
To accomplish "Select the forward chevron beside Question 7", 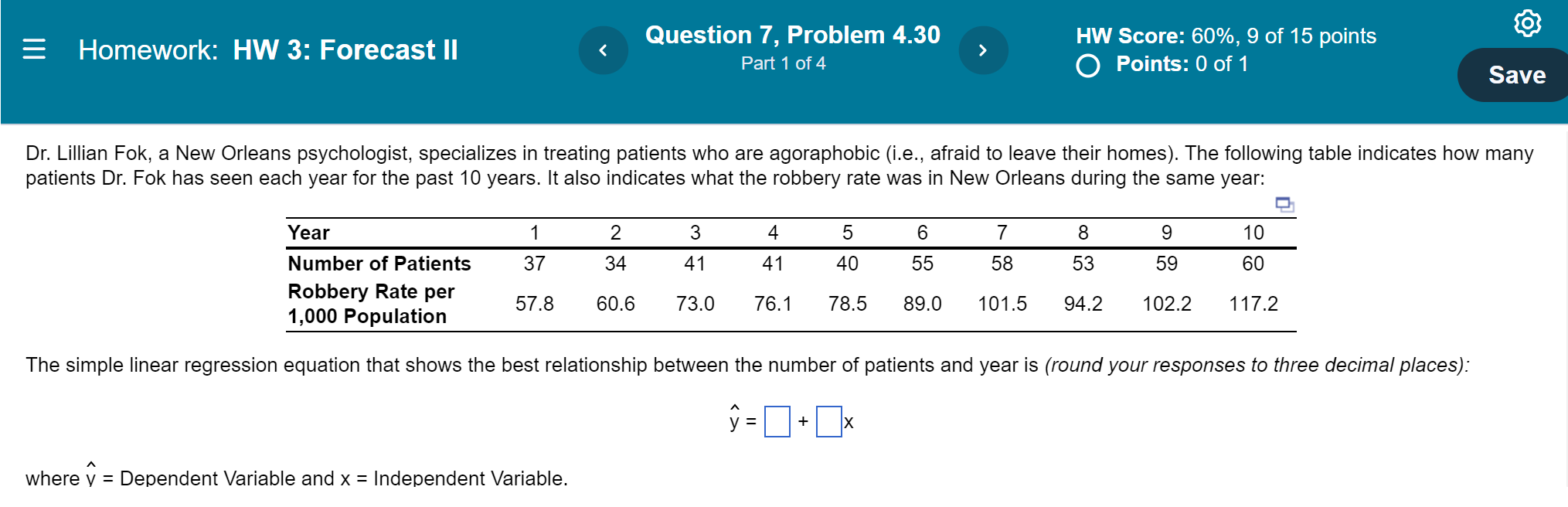I will pos(984,49).
